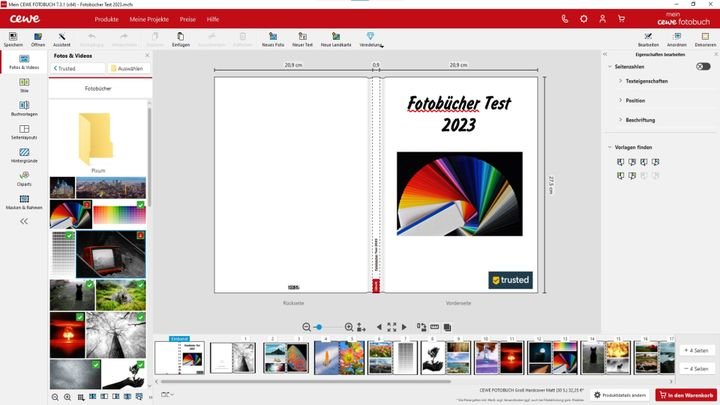Expand the Position section
The image size is (720, 405).
(635, 100)
